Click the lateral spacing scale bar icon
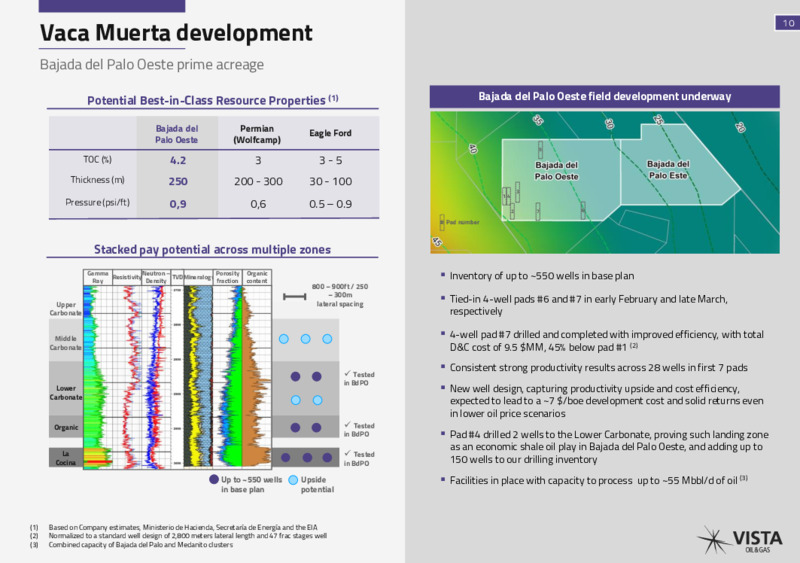This screenshot has width=800, height=563. 294,297
